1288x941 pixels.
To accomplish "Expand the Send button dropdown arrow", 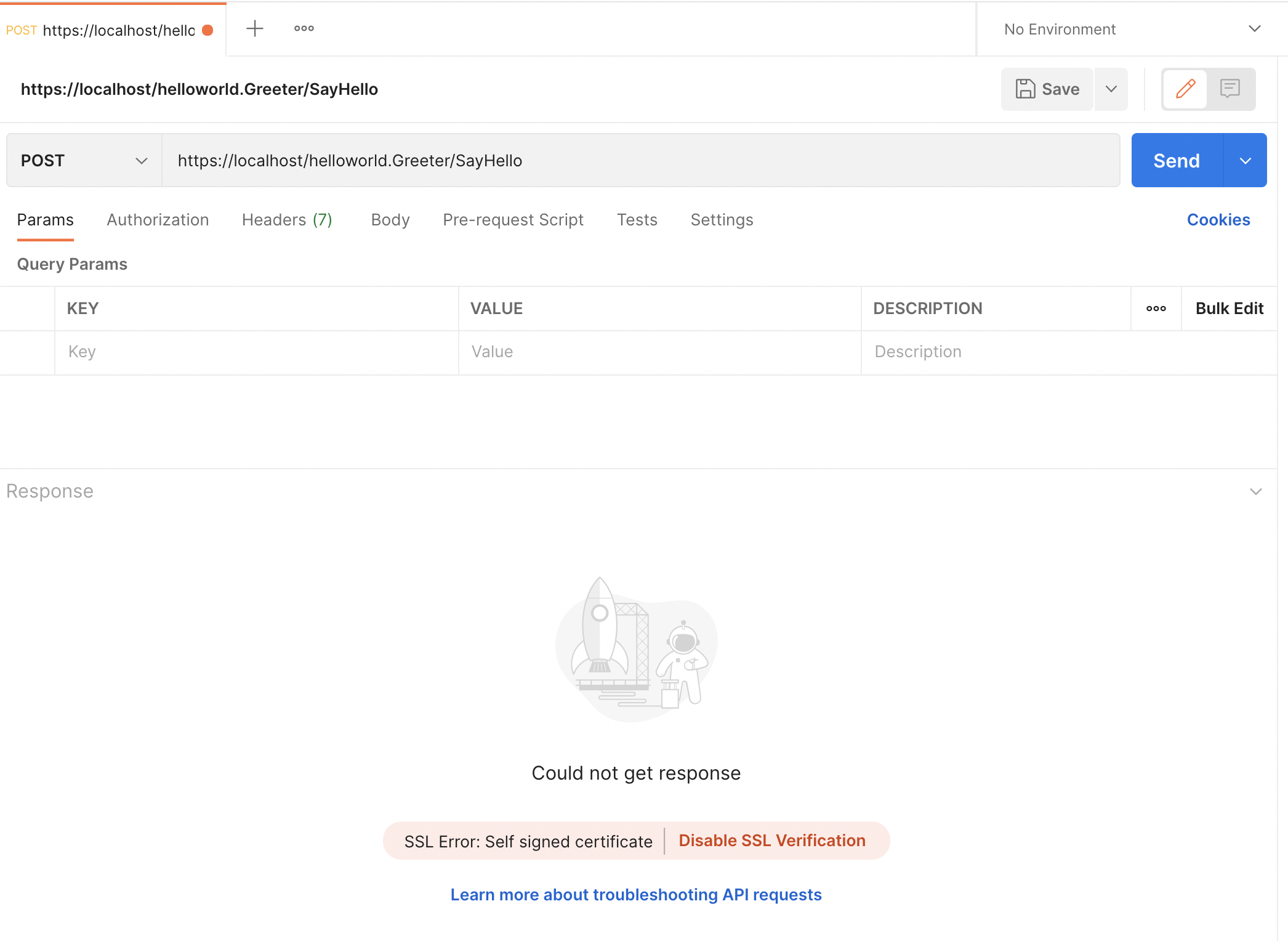I will pos(1245,161).
